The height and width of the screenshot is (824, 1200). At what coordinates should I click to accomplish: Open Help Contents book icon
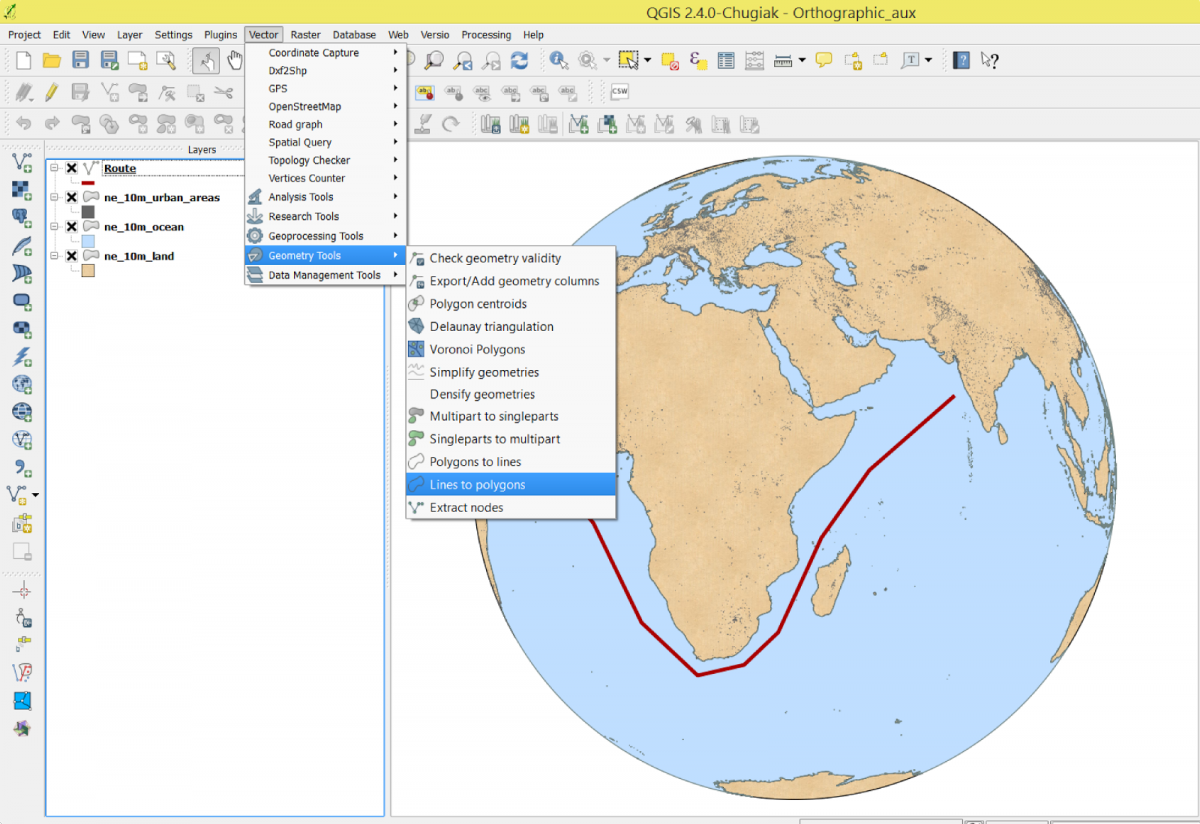pyautogui.click(x=961, y=60)
